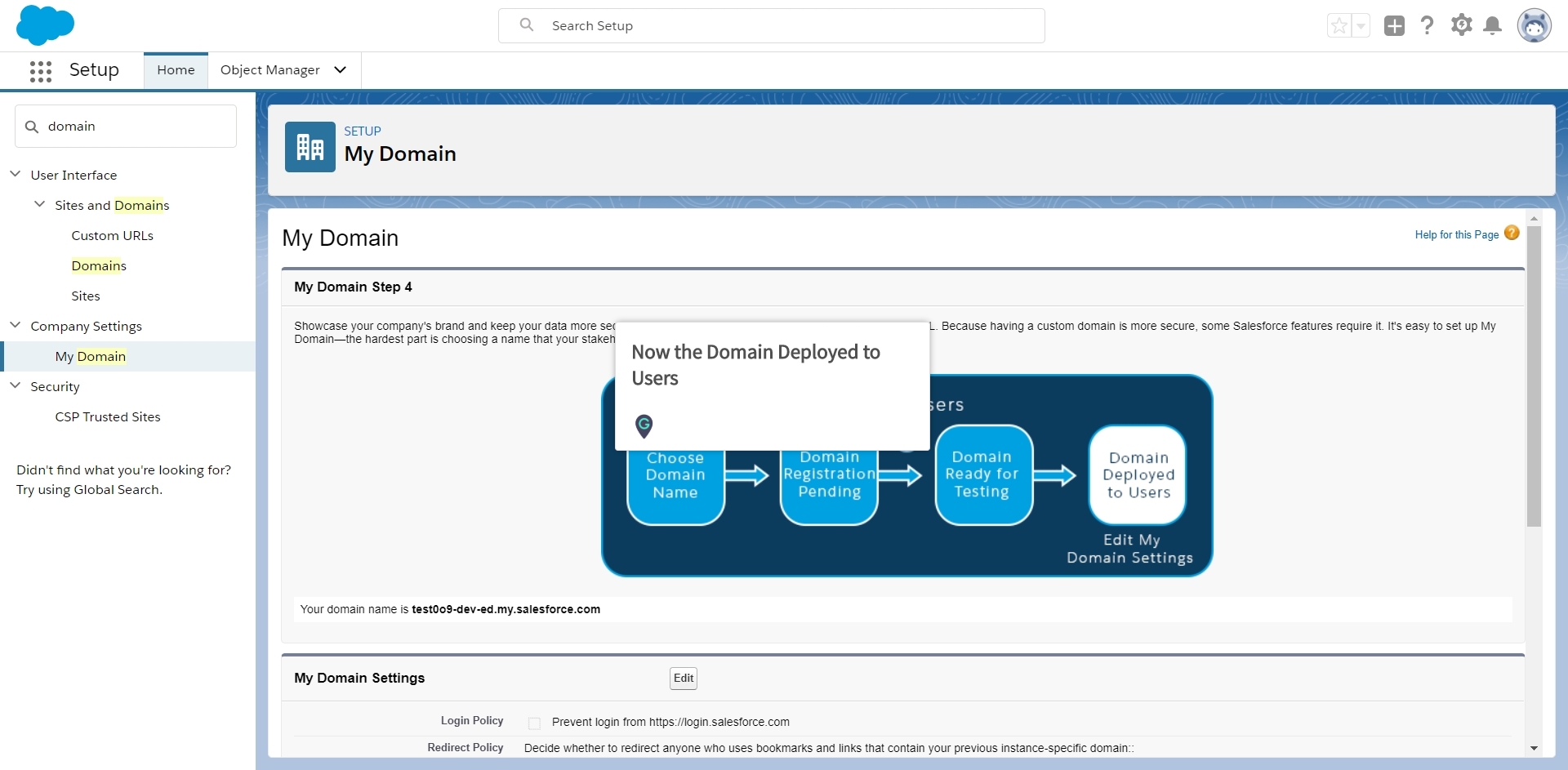Click the magnifier icon in Quick Find
The width and height of the screenshot is (1568, 770).
(x=32, y=127)
